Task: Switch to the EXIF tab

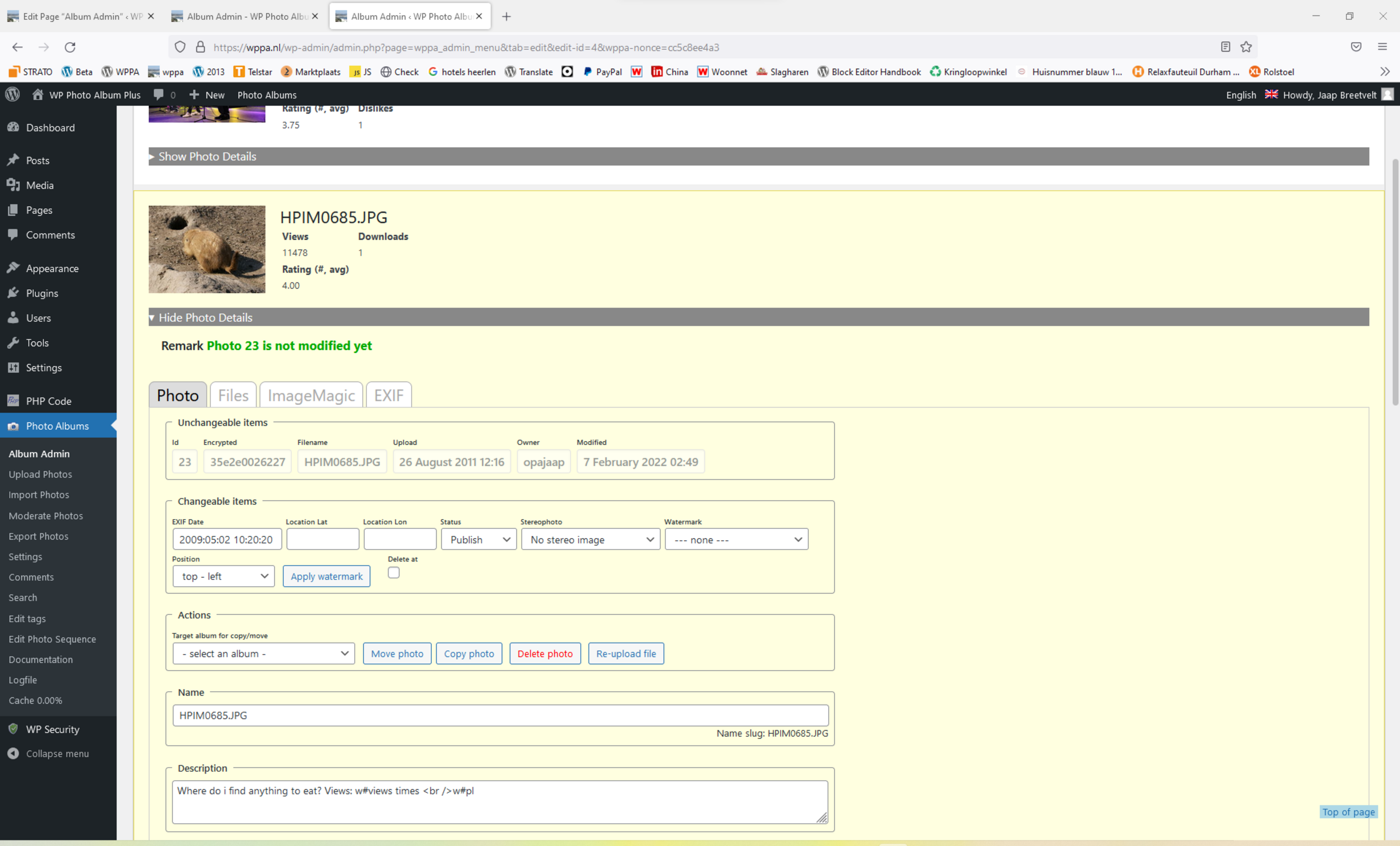Action: (389, 395)
